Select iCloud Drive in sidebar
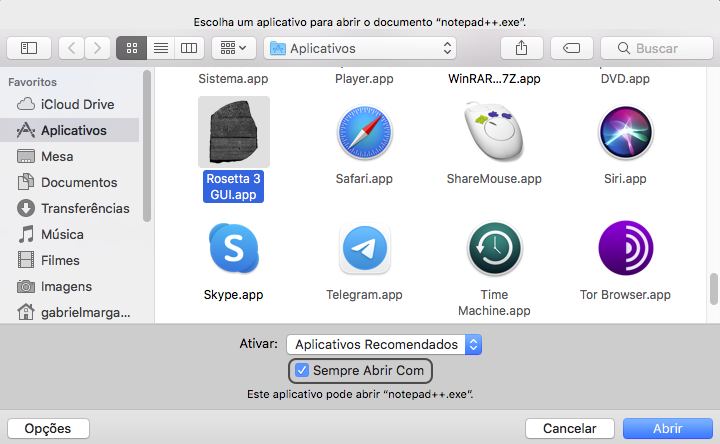 point(70,104)
